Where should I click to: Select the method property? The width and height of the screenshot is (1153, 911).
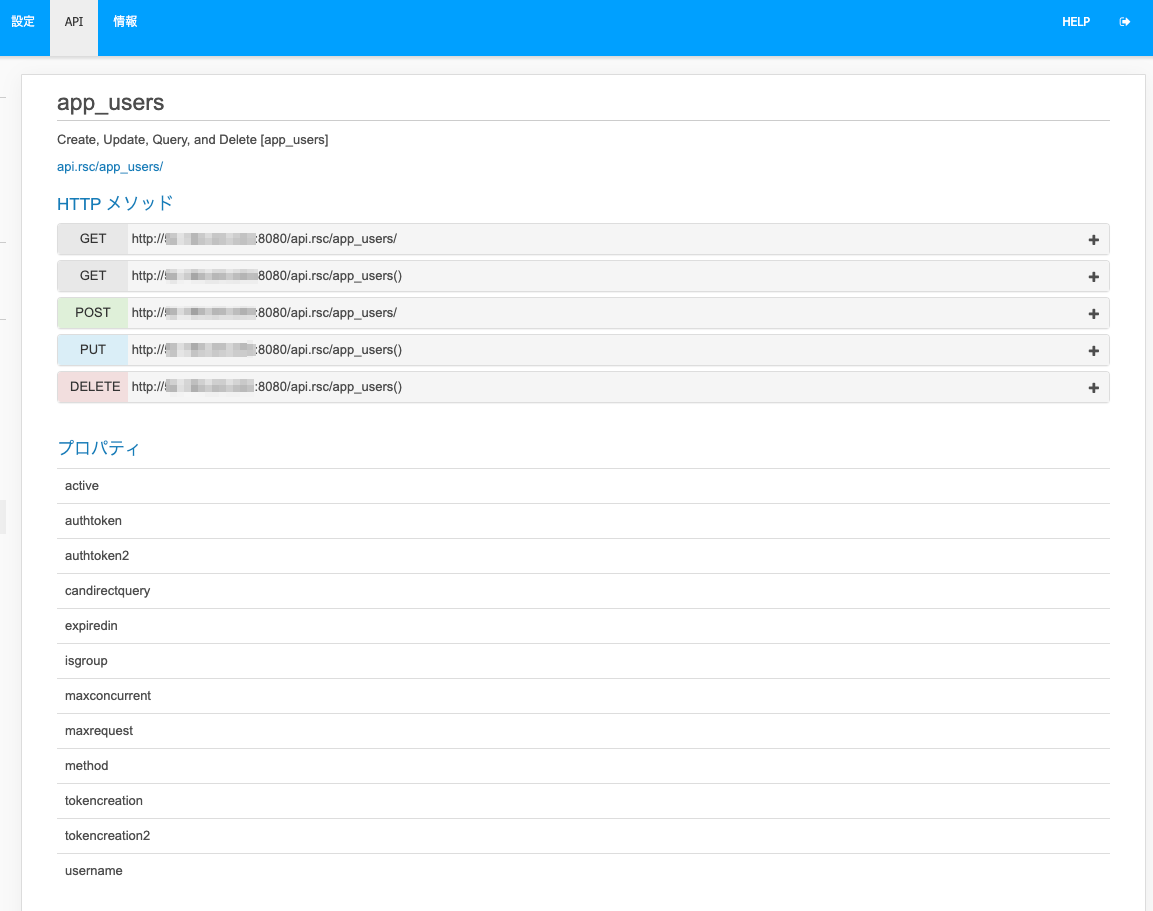point(583,766)
